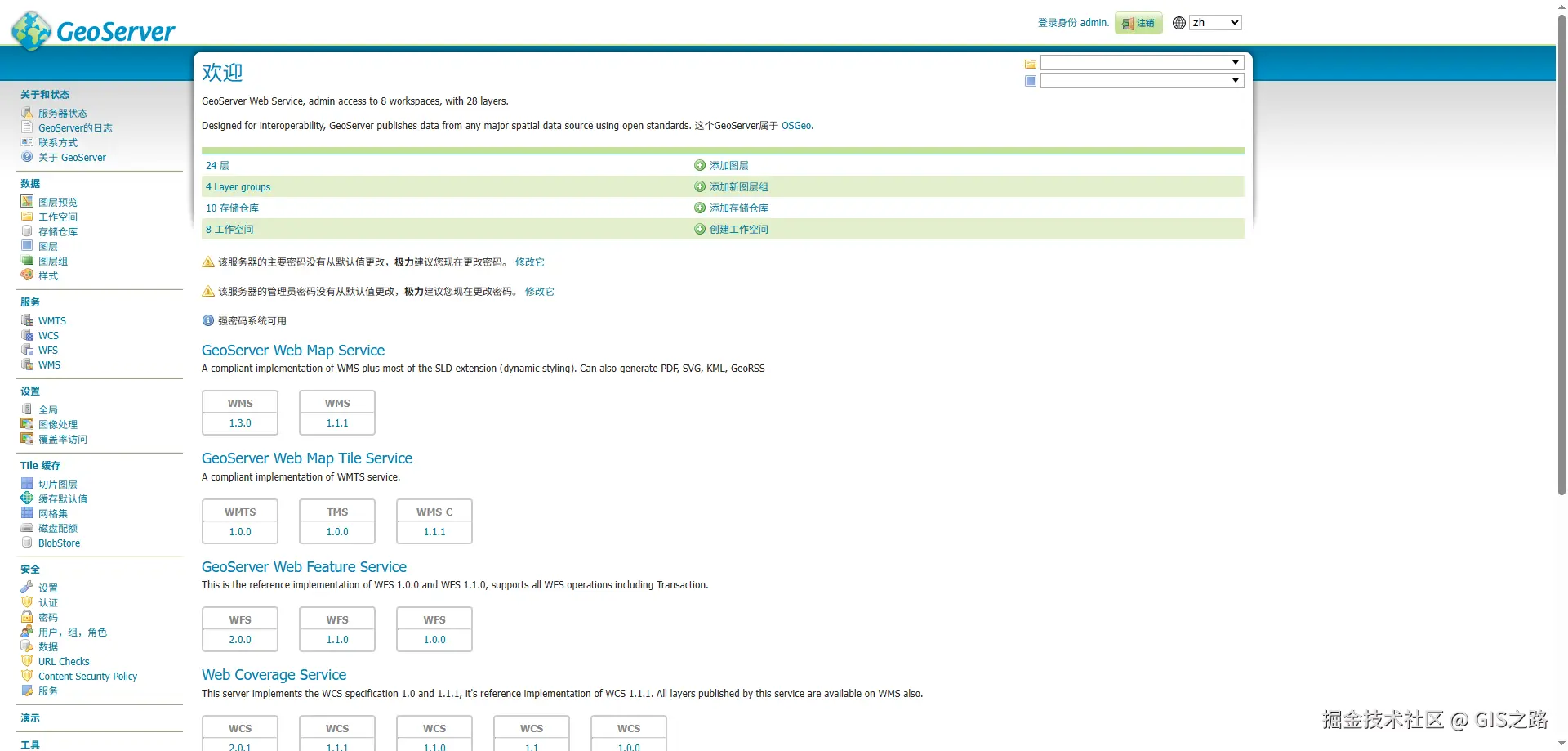Click 修改它 for the administrator password warning
Image resolution: width=1568 pixels, height=751 pixels.
(539, 292)
